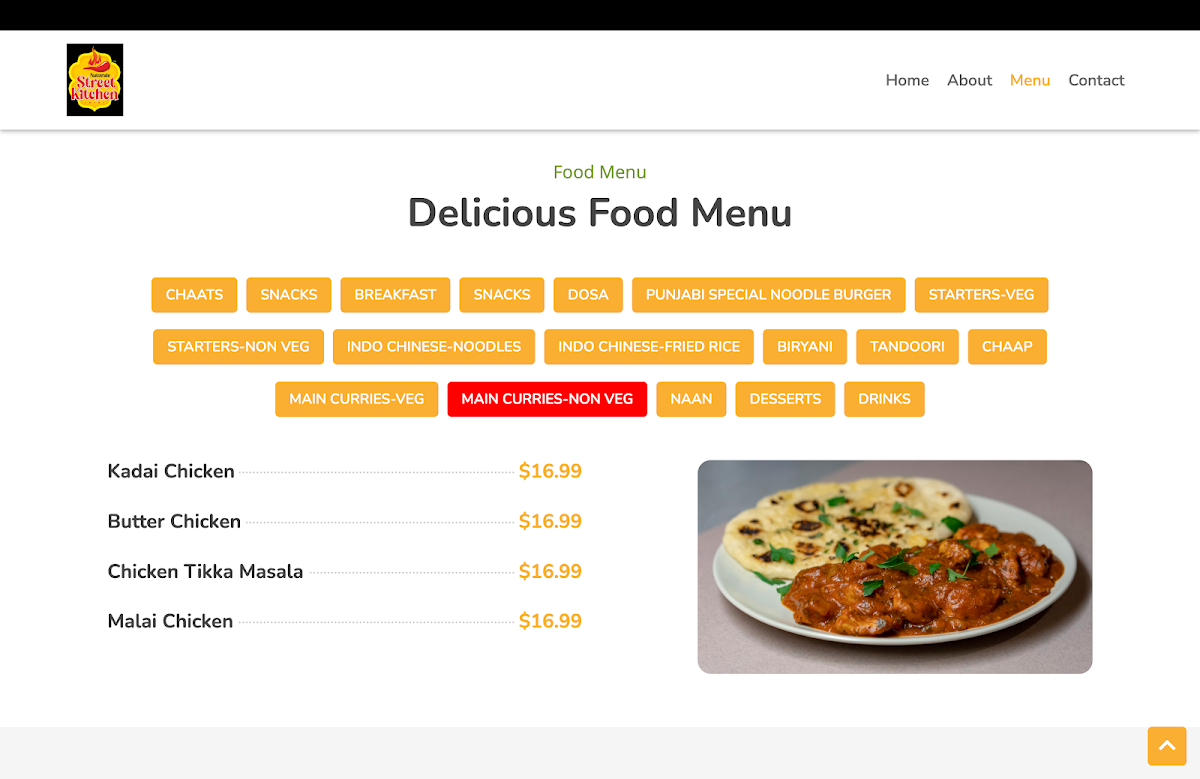
Task: Select the Starters-Veg tab
Action: pyautogui.click(x=981, y=295)
